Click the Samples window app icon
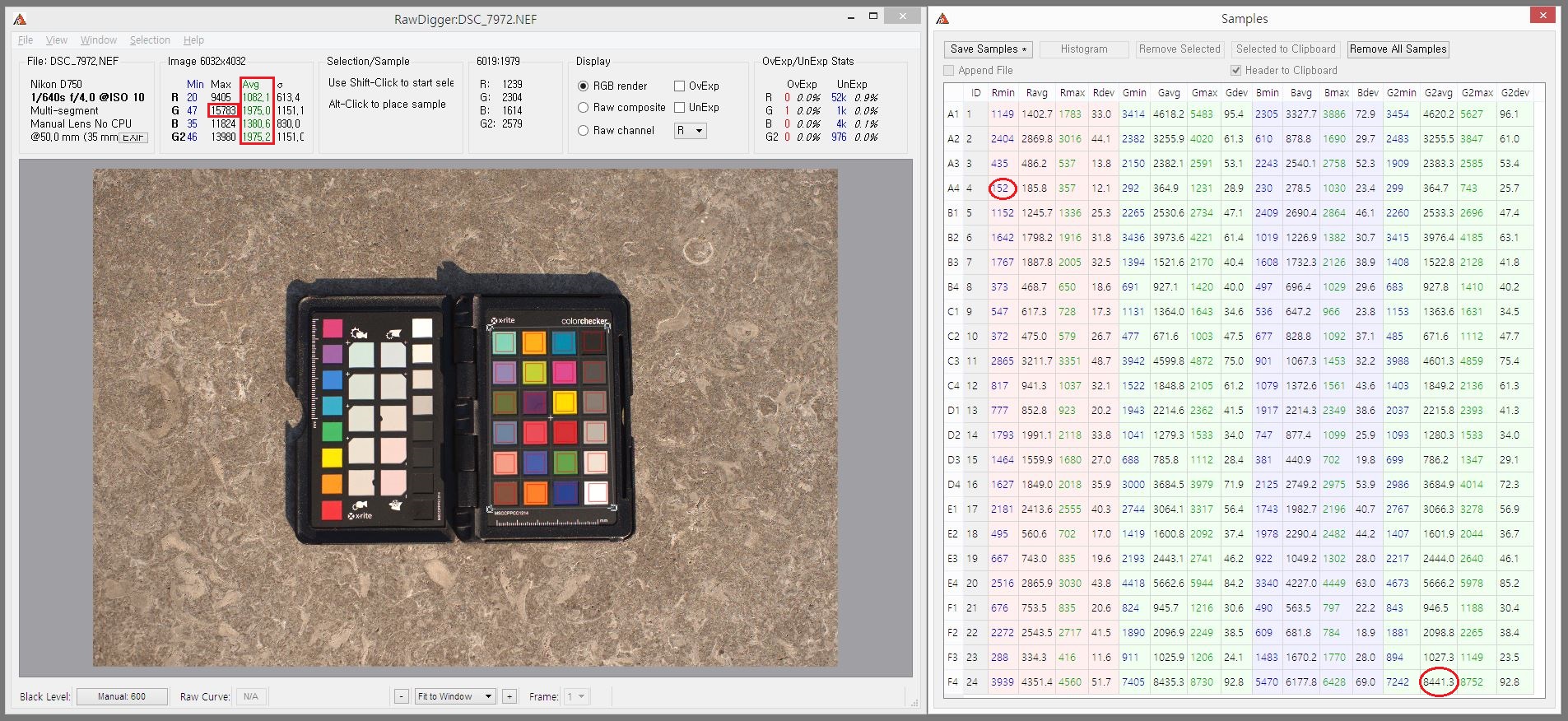The width and height of the screenshot is (1568, 721). click(x=942, y=19)
